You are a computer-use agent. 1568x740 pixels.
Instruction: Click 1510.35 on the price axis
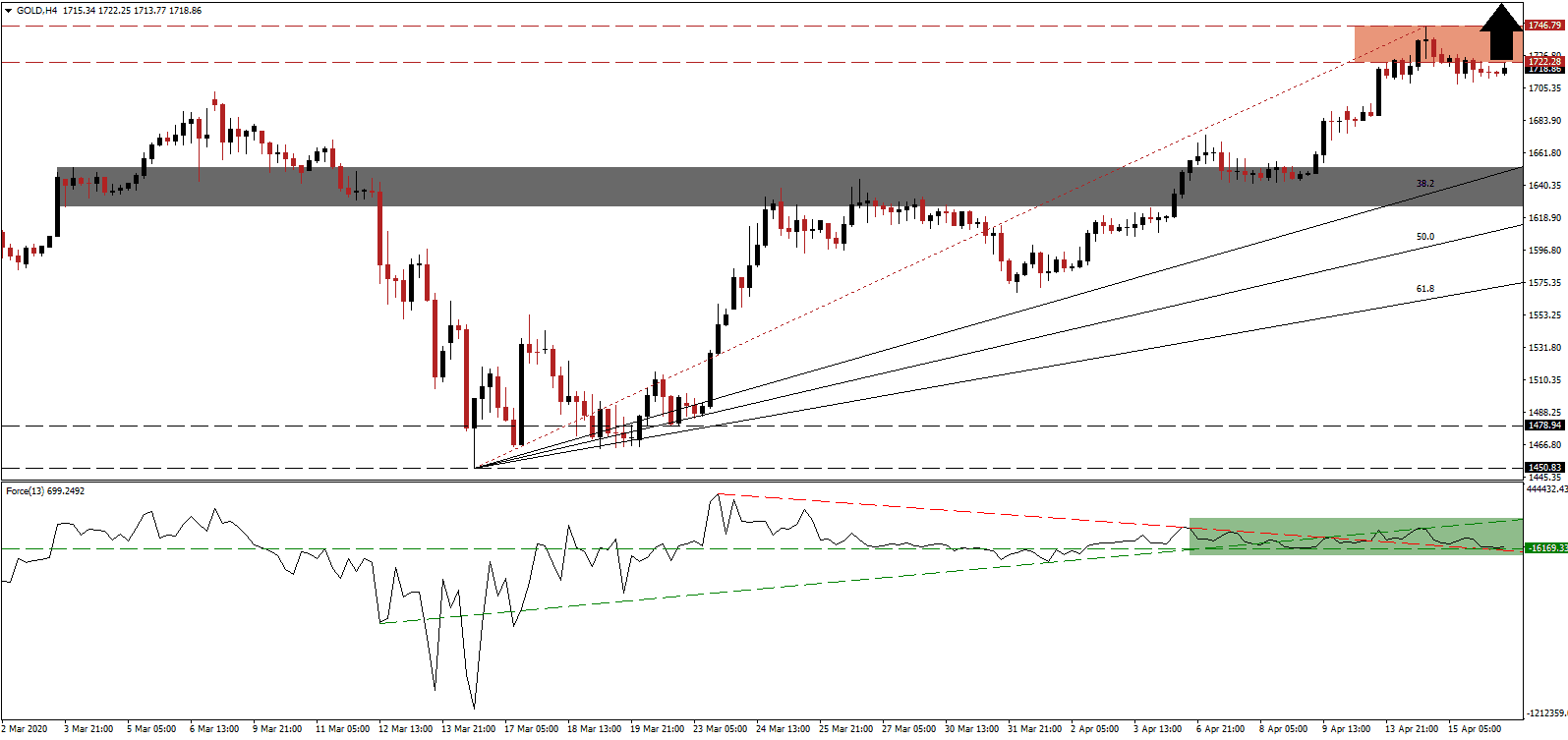(1544, 380)
